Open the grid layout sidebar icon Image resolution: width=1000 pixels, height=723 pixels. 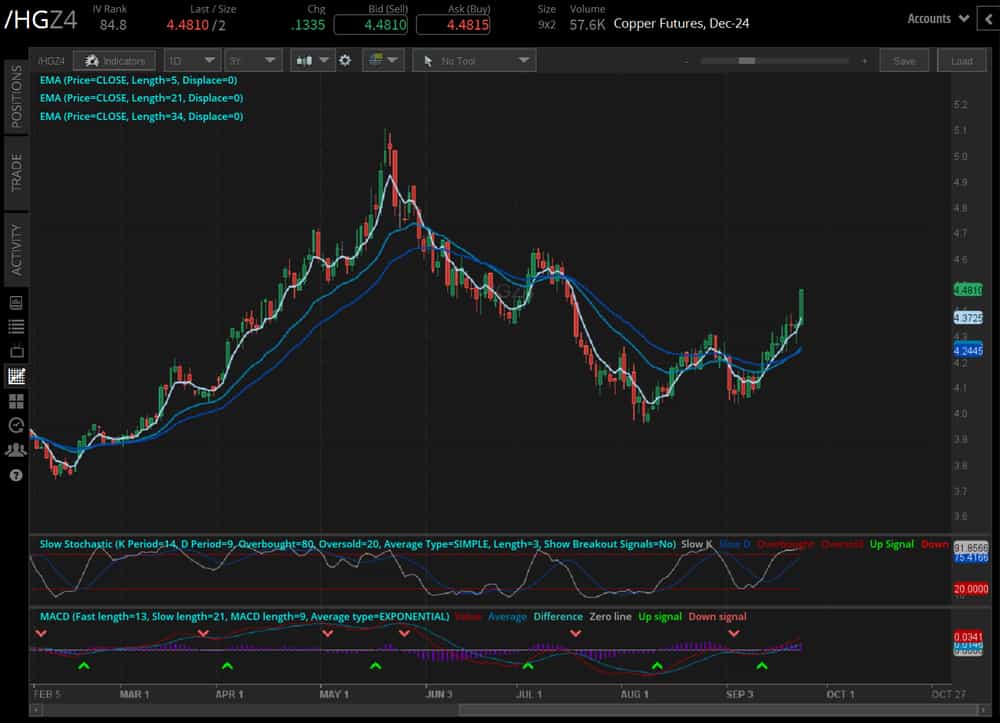pyautogui.click(x=16, y=401)
